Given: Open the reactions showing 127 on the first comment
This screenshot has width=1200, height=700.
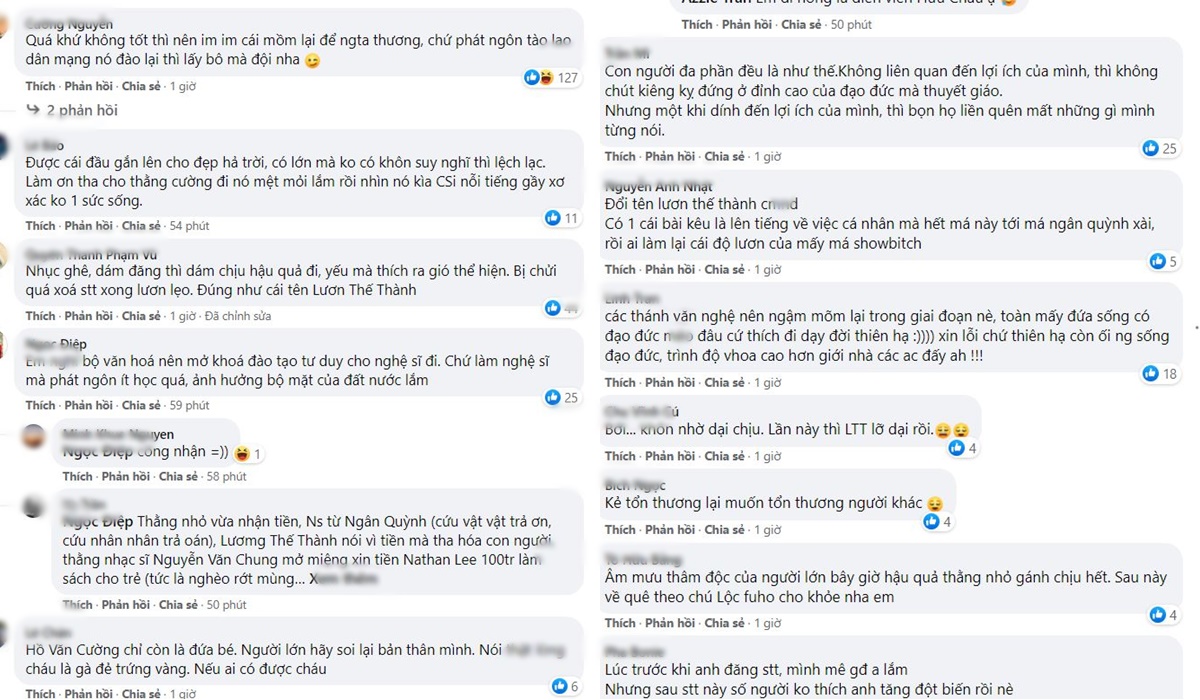Looking at the screenshot, I should (551, 78).
